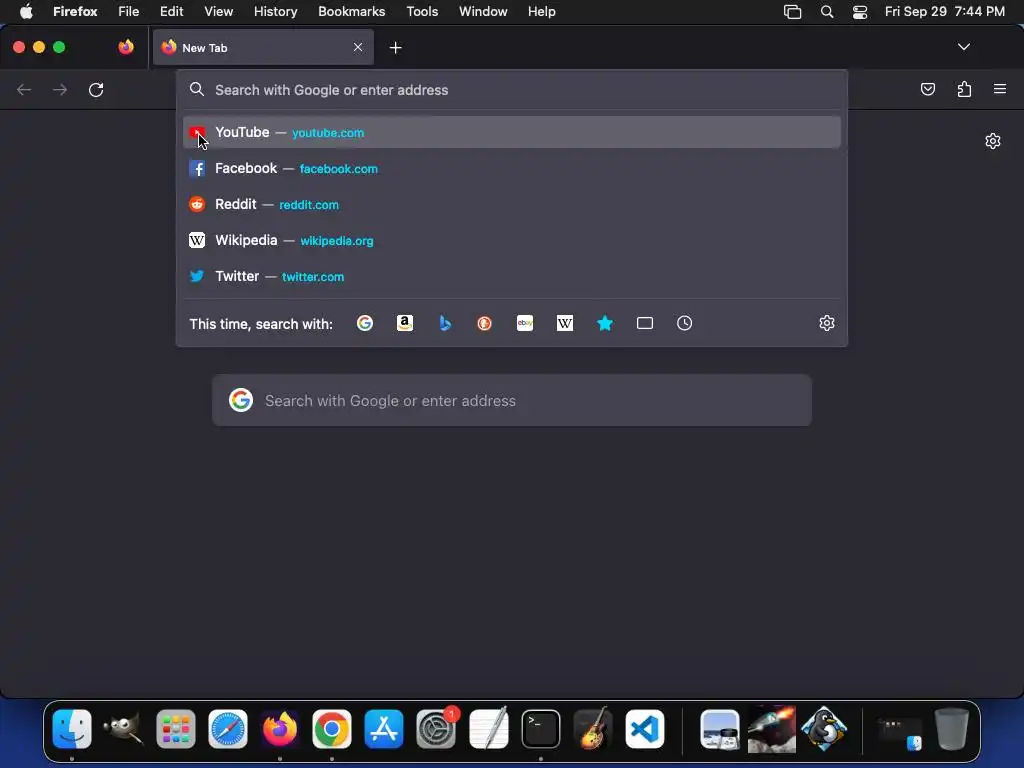Close the New Tab tab
This screenshot has width=1024, height=768.
(x=358, y=47)
